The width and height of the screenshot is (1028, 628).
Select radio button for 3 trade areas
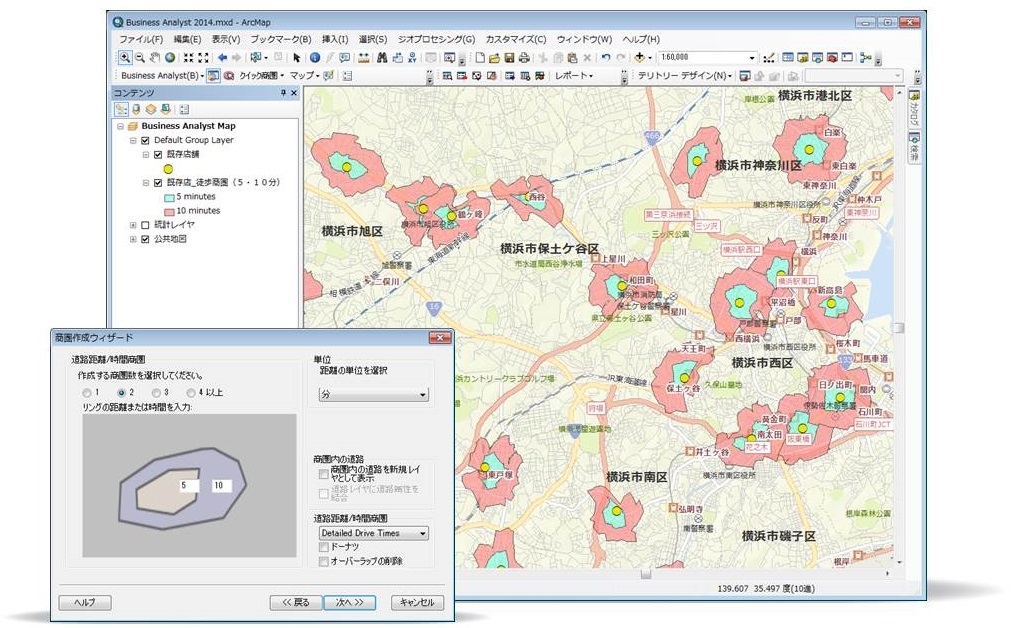click(x=156, y=393)
